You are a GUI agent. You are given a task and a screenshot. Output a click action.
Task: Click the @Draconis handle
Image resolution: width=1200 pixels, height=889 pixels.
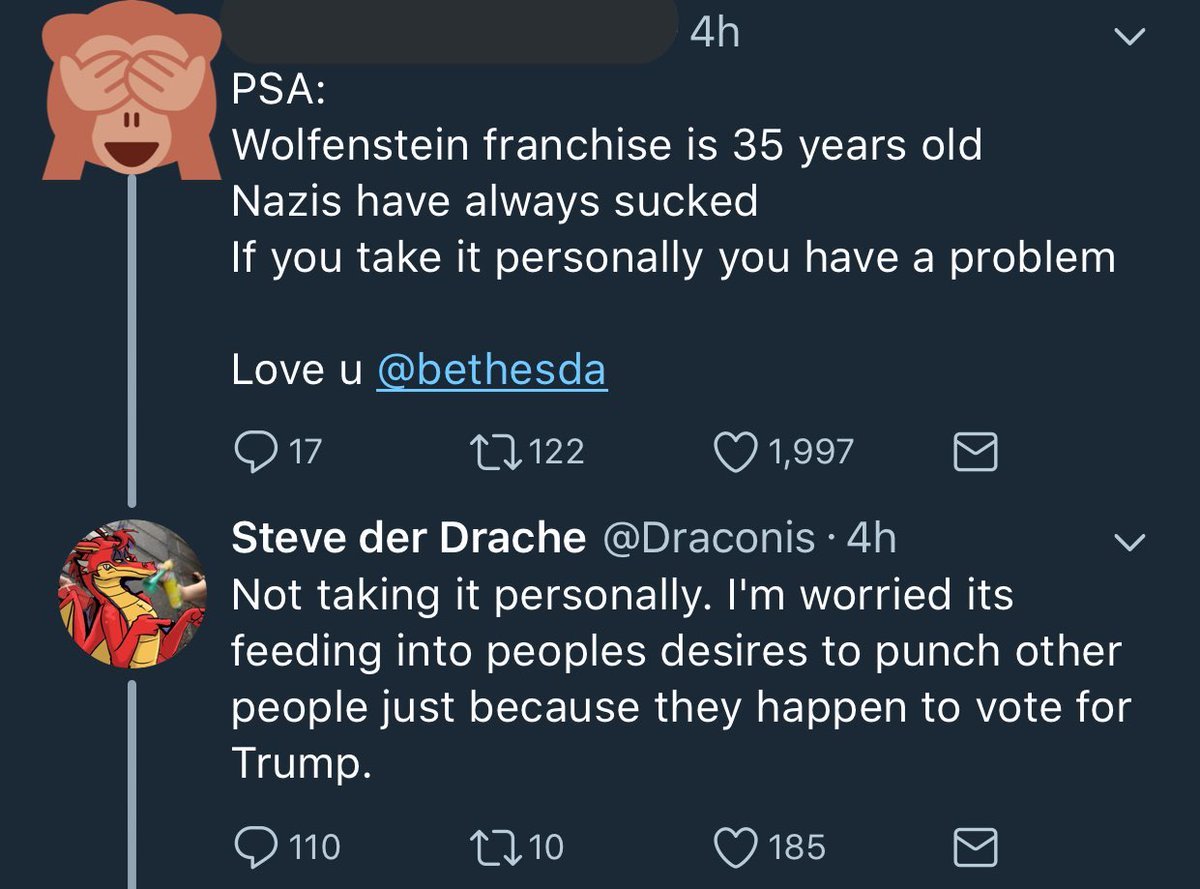[709, 539]
